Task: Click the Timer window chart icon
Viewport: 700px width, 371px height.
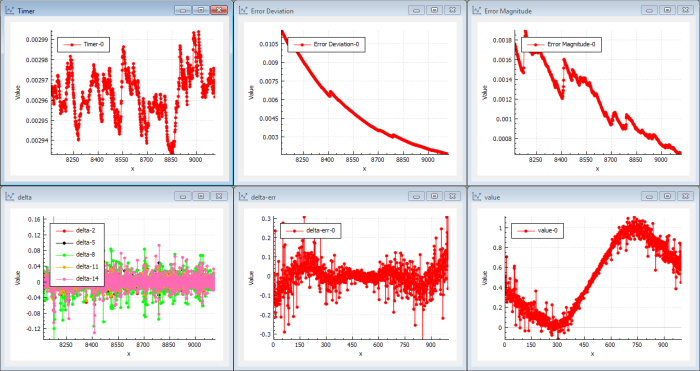Action: 10,11
